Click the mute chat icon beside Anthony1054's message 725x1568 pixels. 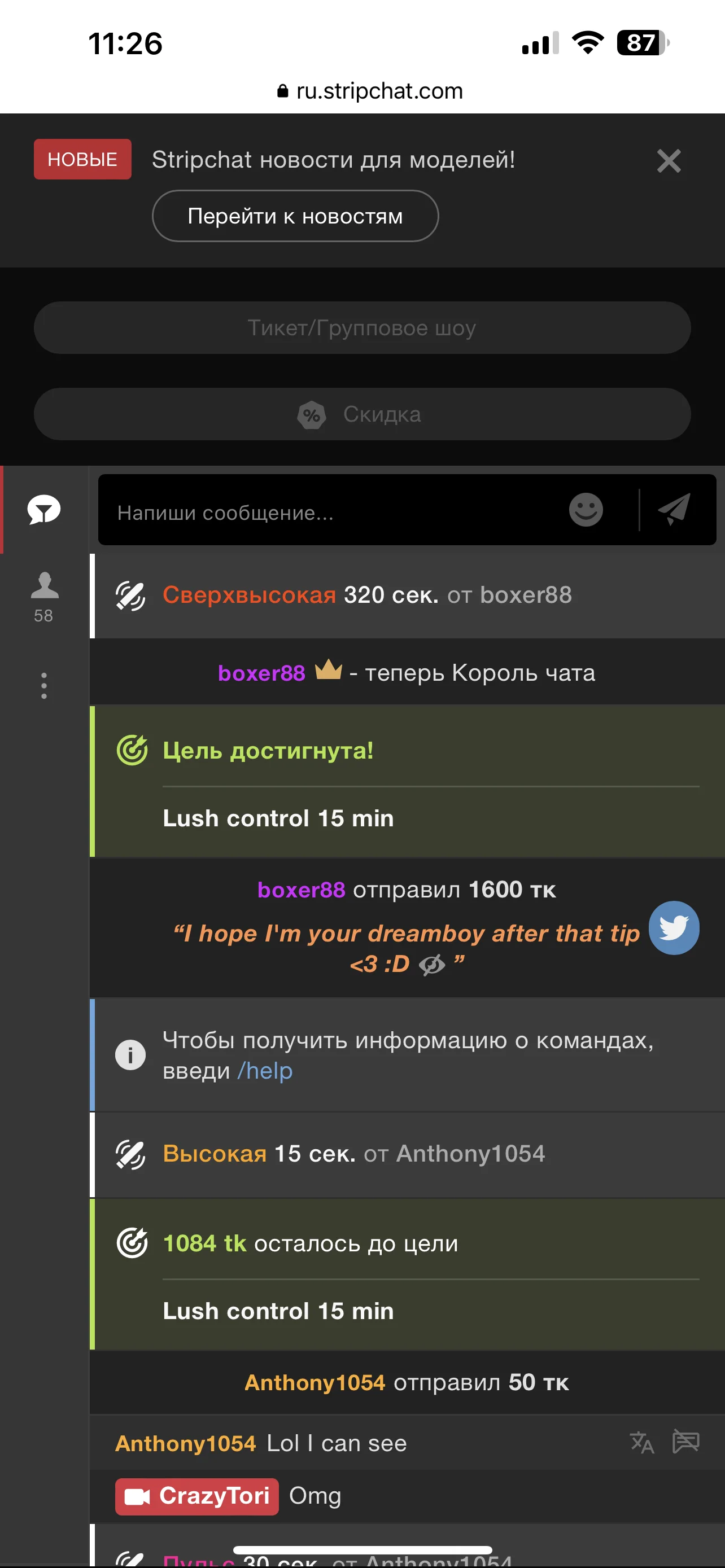pos(685,1442)
